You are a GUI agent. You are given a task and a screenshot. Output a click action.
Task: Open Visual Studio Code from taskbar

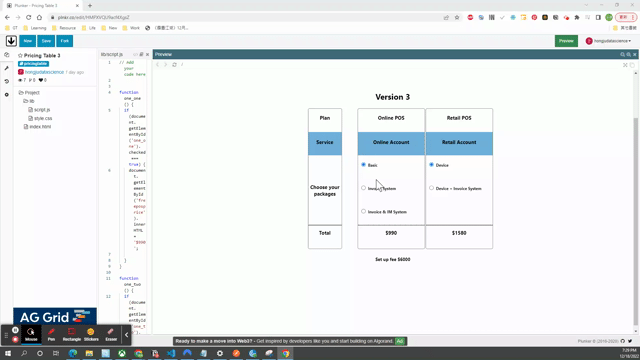pos(171,353)
